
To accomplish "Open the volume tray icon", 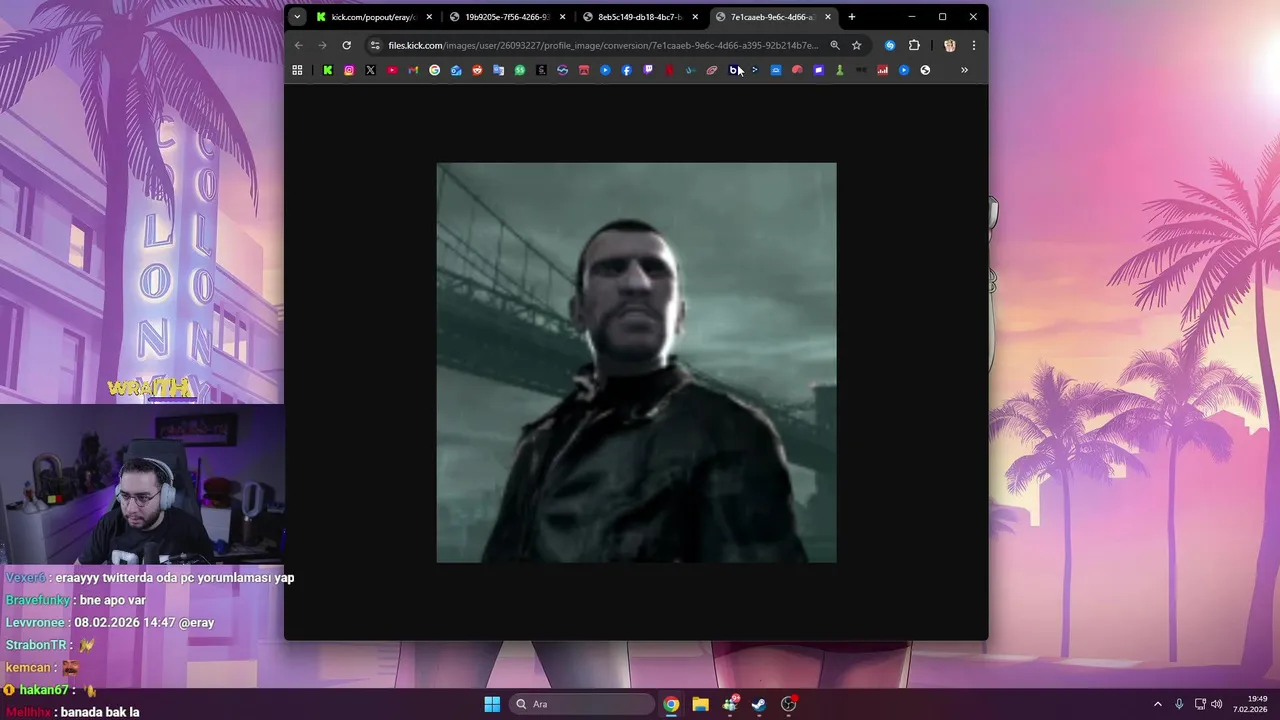I will [x=1217, y=704].
